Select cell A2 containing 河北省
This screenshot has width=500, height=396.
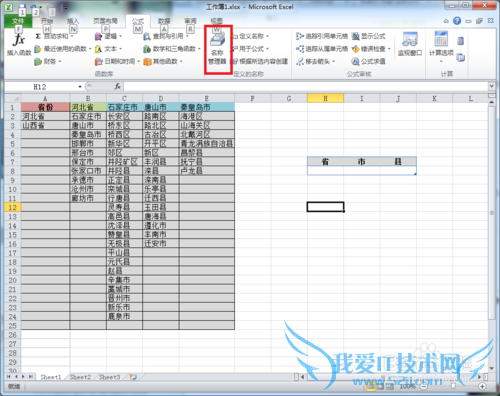(45, 116)
